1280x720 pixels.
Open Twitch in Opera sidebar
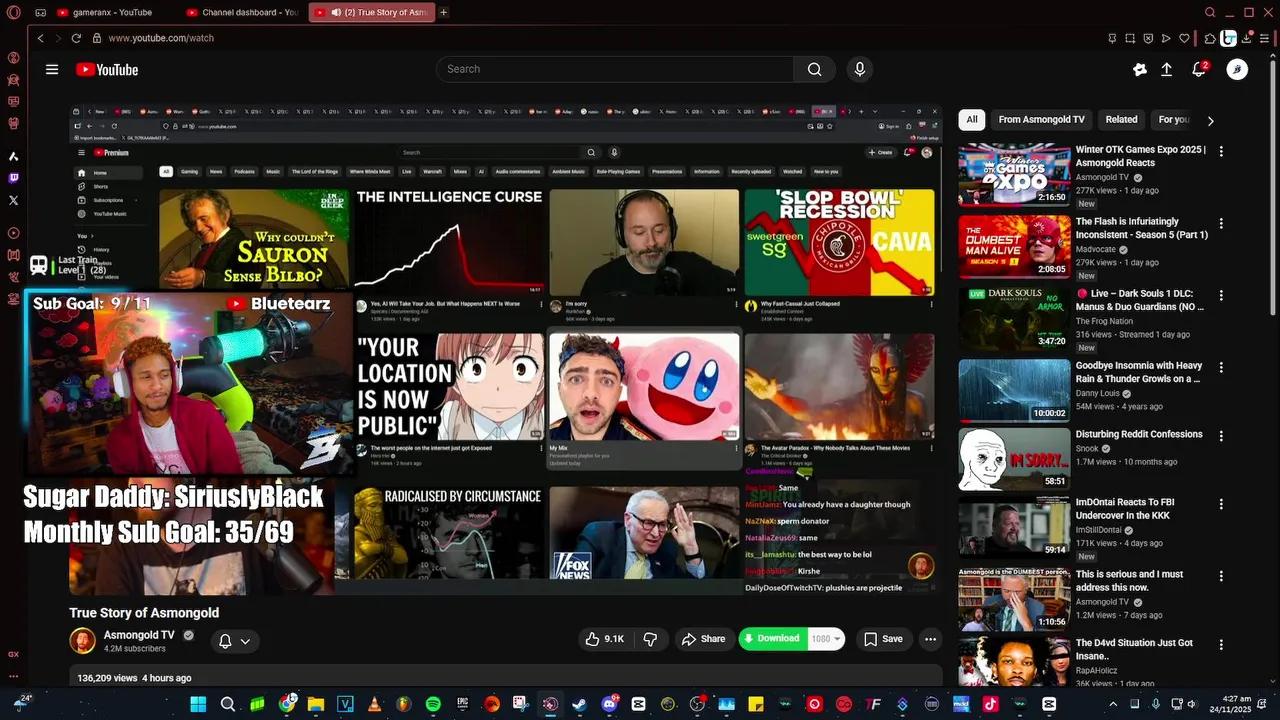point(13,178)
